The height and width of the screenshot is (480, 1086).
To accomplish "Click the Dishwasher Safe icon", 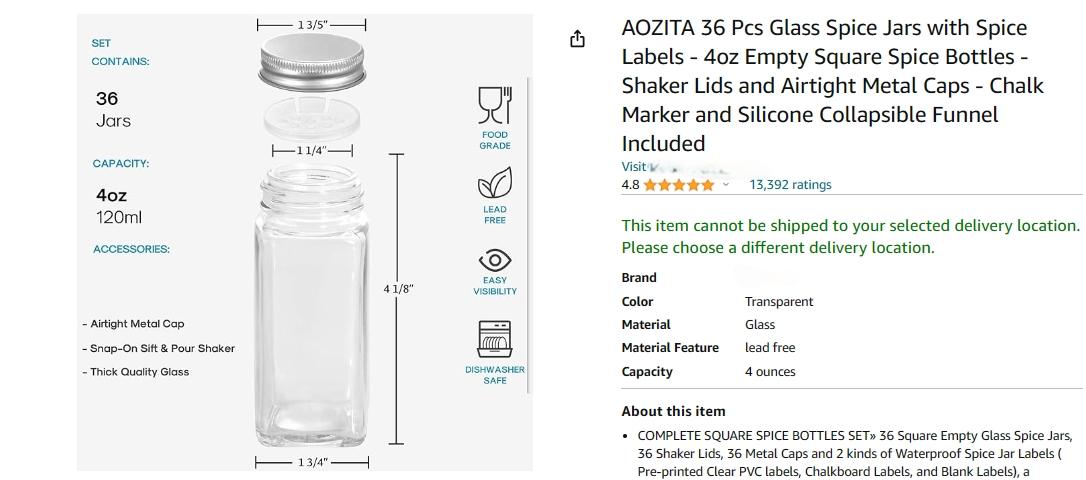I will pyautogui.click(x=495, y=339).
